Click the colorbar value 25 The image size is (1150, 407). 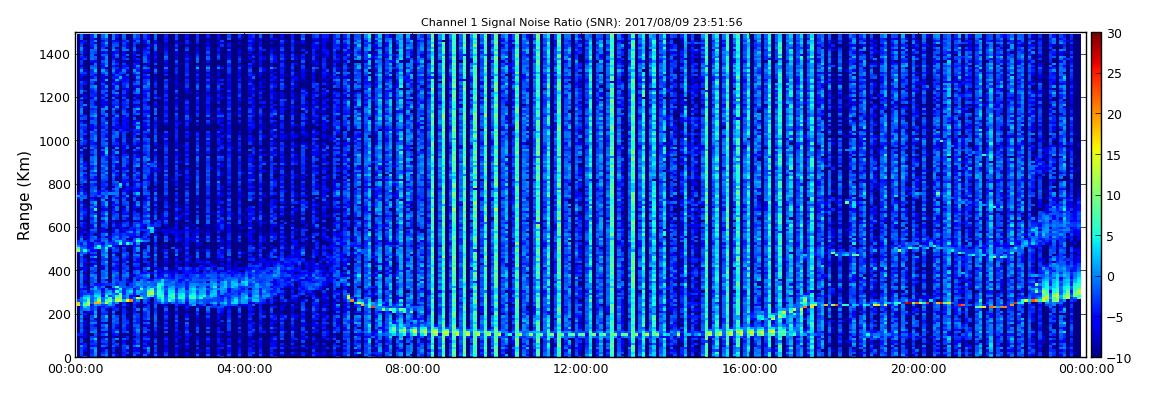click(1114, 73)
